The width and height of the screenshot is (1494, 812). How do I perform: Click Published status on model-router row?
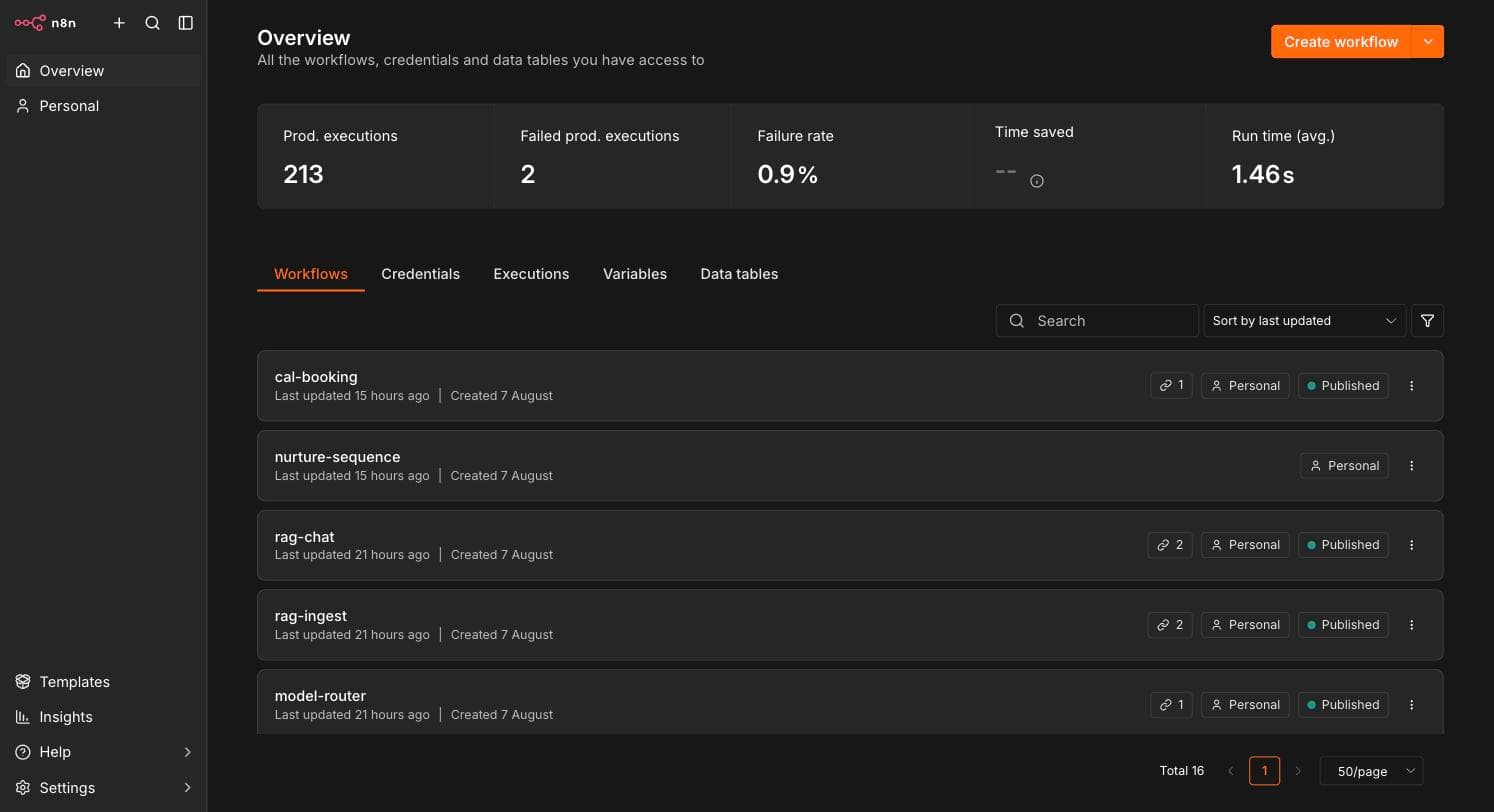(x=1343, y=705)
